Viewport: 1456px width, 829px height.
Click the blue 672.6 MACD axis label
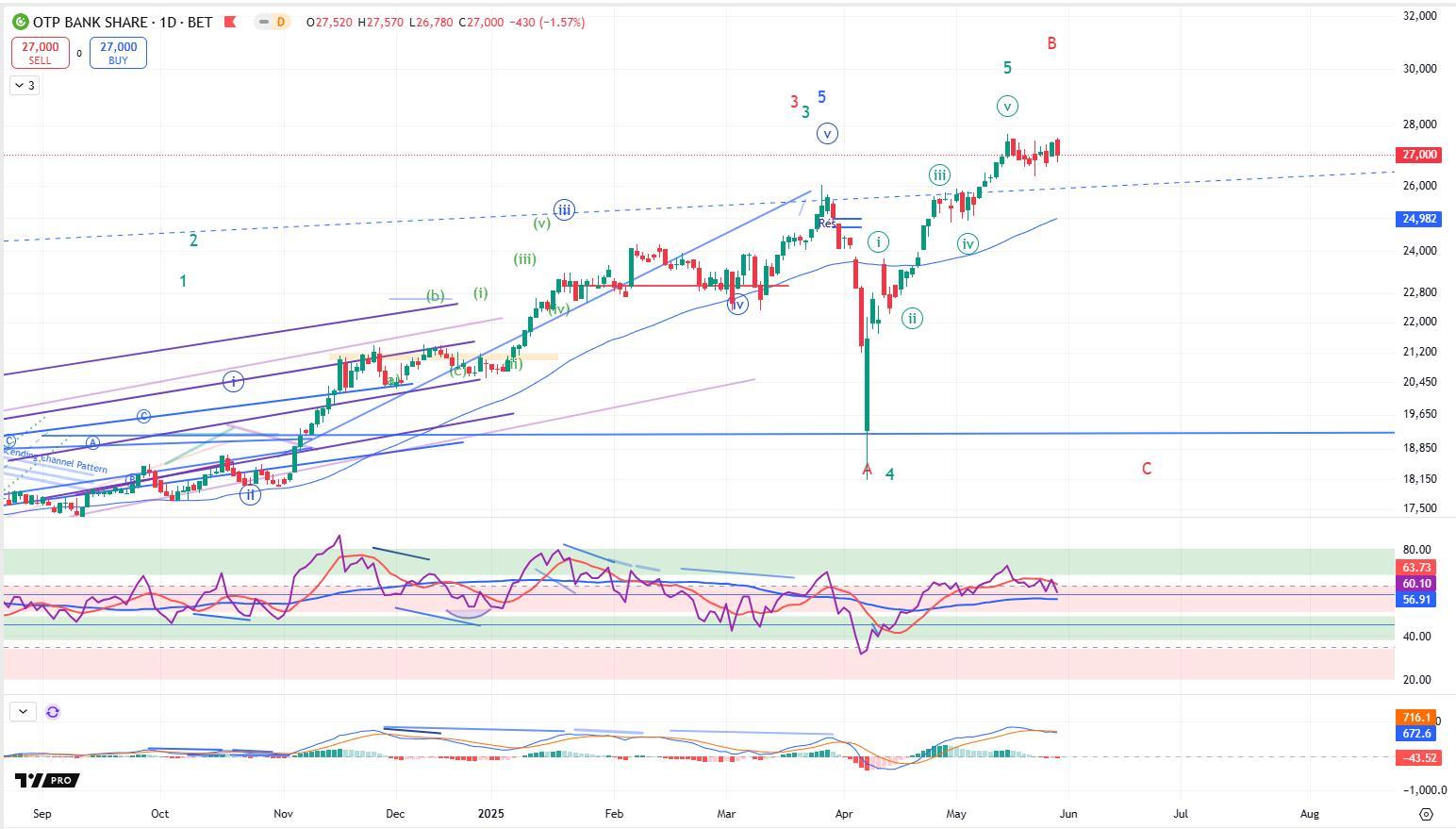(x=1415, y=733)
